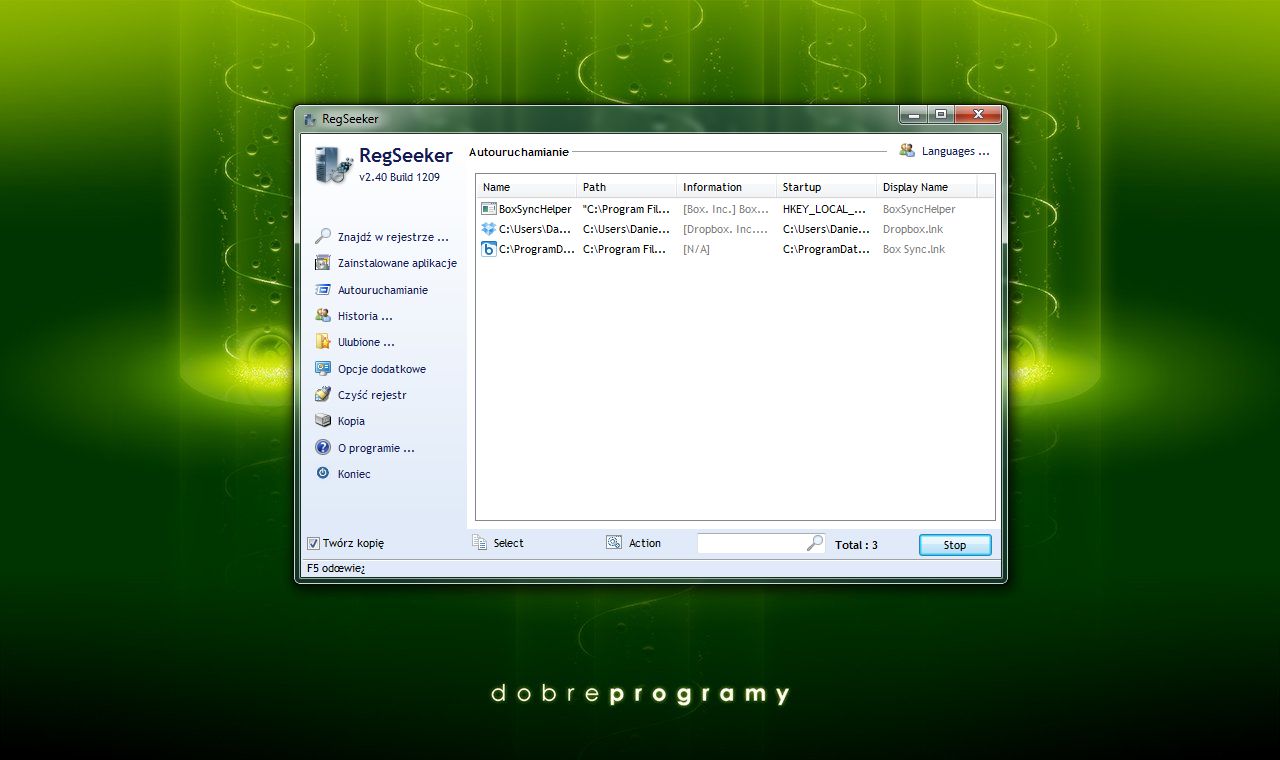The width and height of the screenshot is (1280, 760).
Task: Click the C:\ProgramDat... startup cell
Action: [826, 249]
